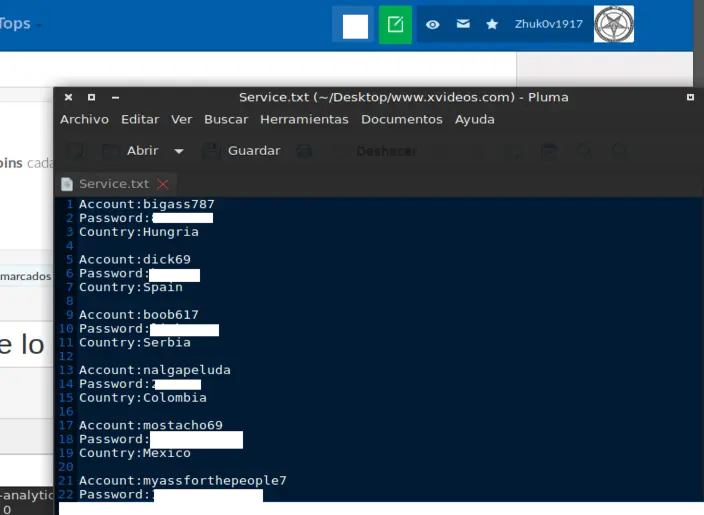Open the Ver menu
704x515 pixels.
point(181,119)
